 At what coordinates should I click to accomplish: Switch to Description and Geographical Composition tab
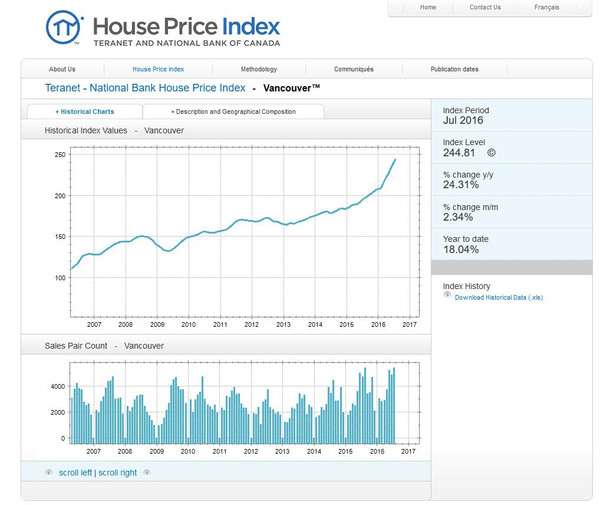pyautogui.click(x=233, y=112)
